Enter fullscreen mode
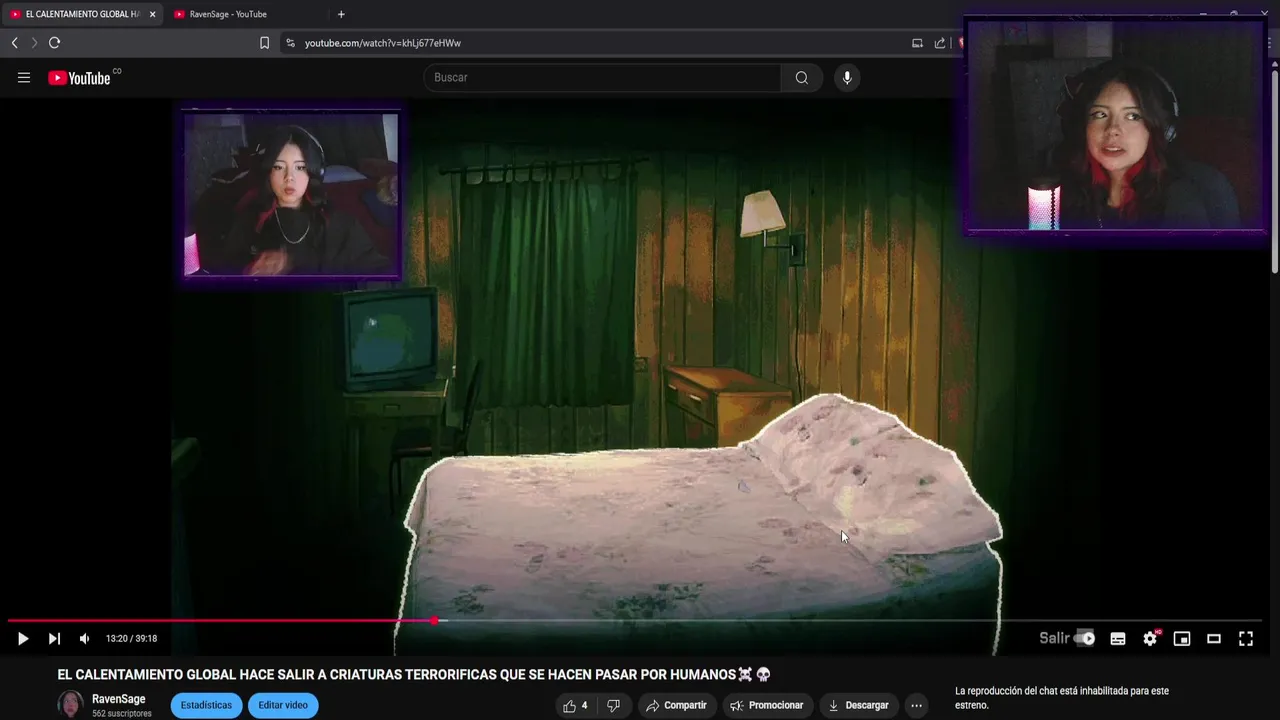This screenshot has width=1280, height=720. [1246, 638]
